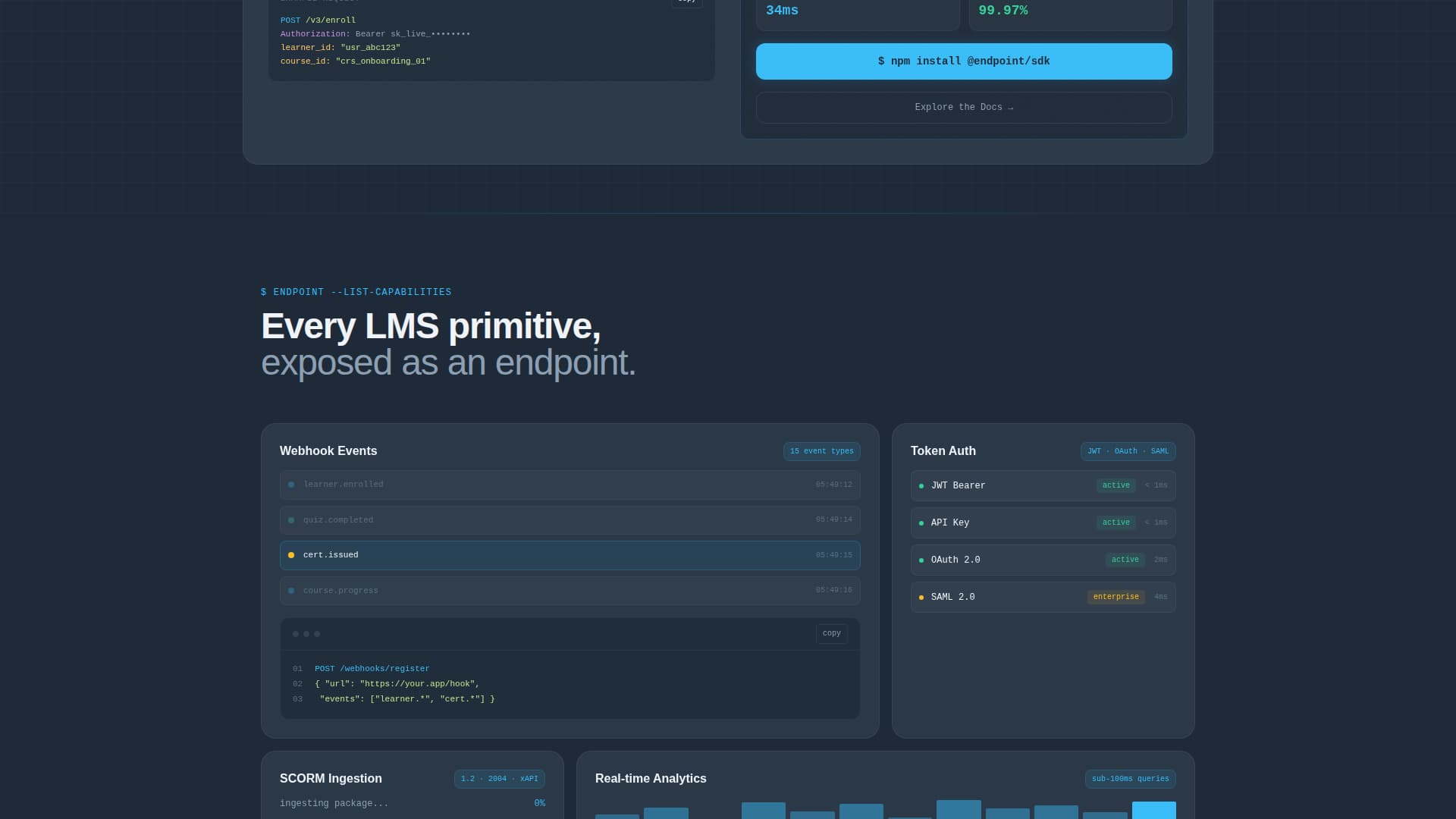Click the bright blue analytics bar
The image size is (1456, 819).
click(x=1153, y=810)
